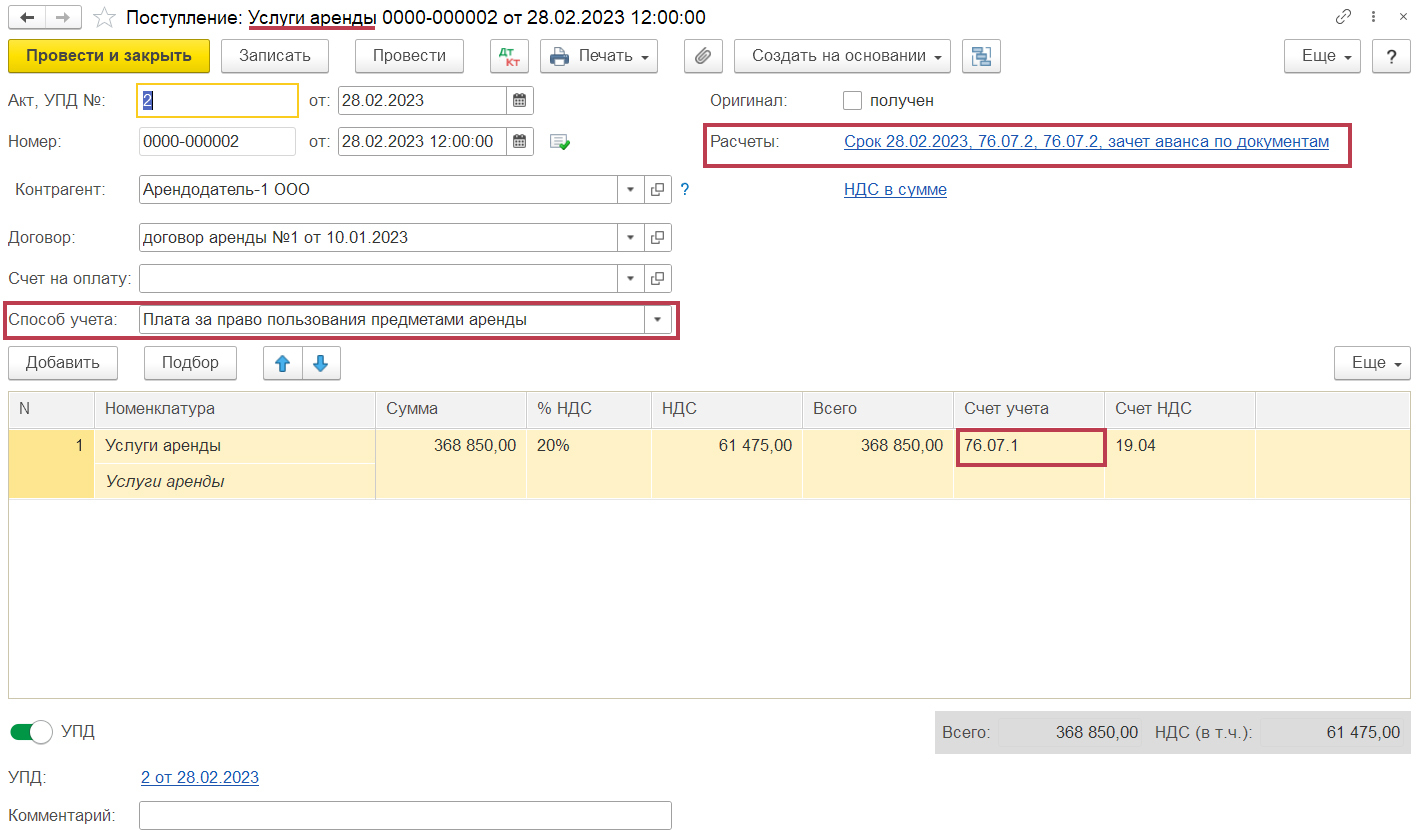This screenshot has height=836, width=1421.
Task: Click the Провести button
Action: click(x=409, y=56)
